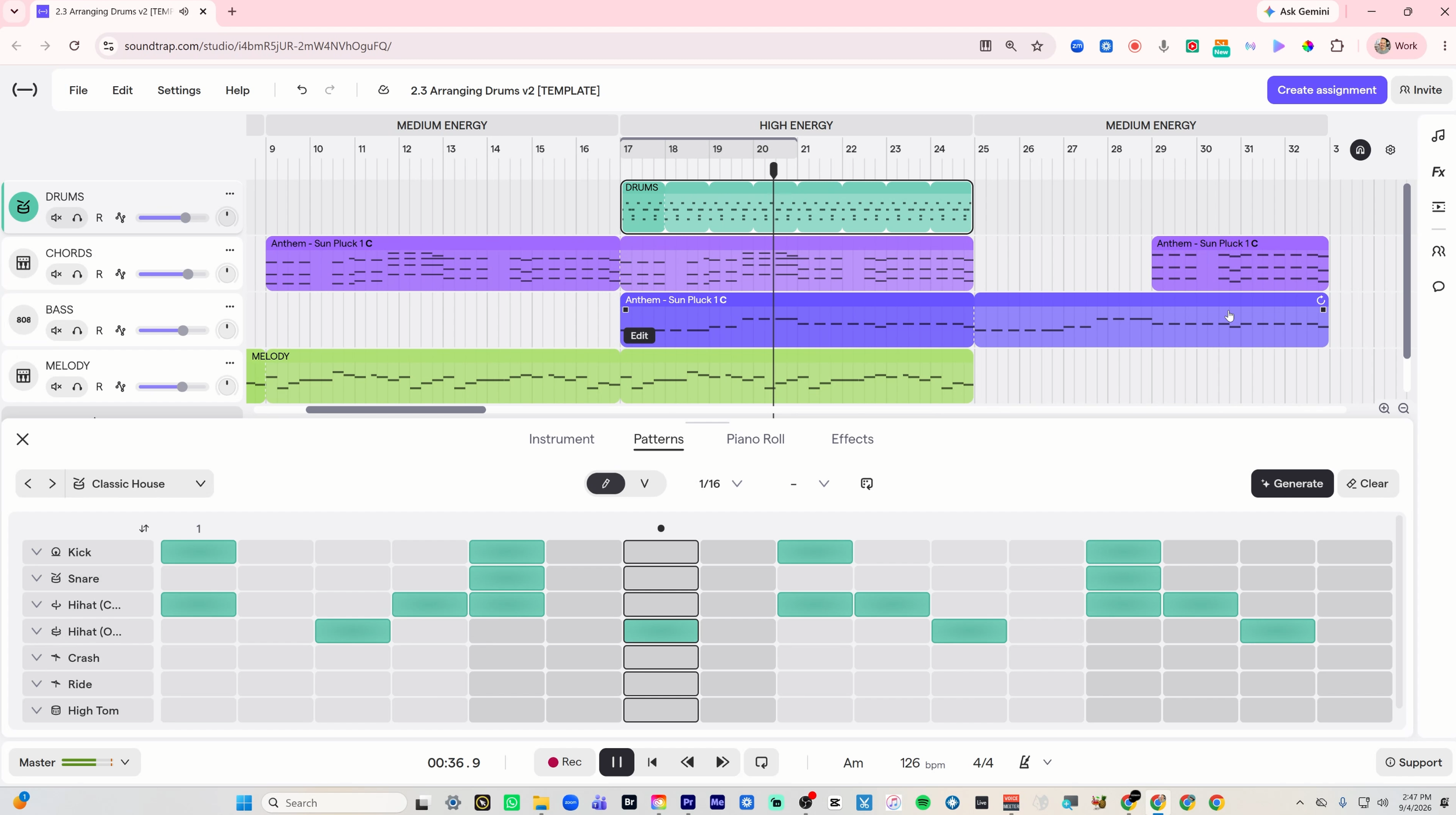
Task: Click the Generate pattern button
Action: tap(1292, 484)
